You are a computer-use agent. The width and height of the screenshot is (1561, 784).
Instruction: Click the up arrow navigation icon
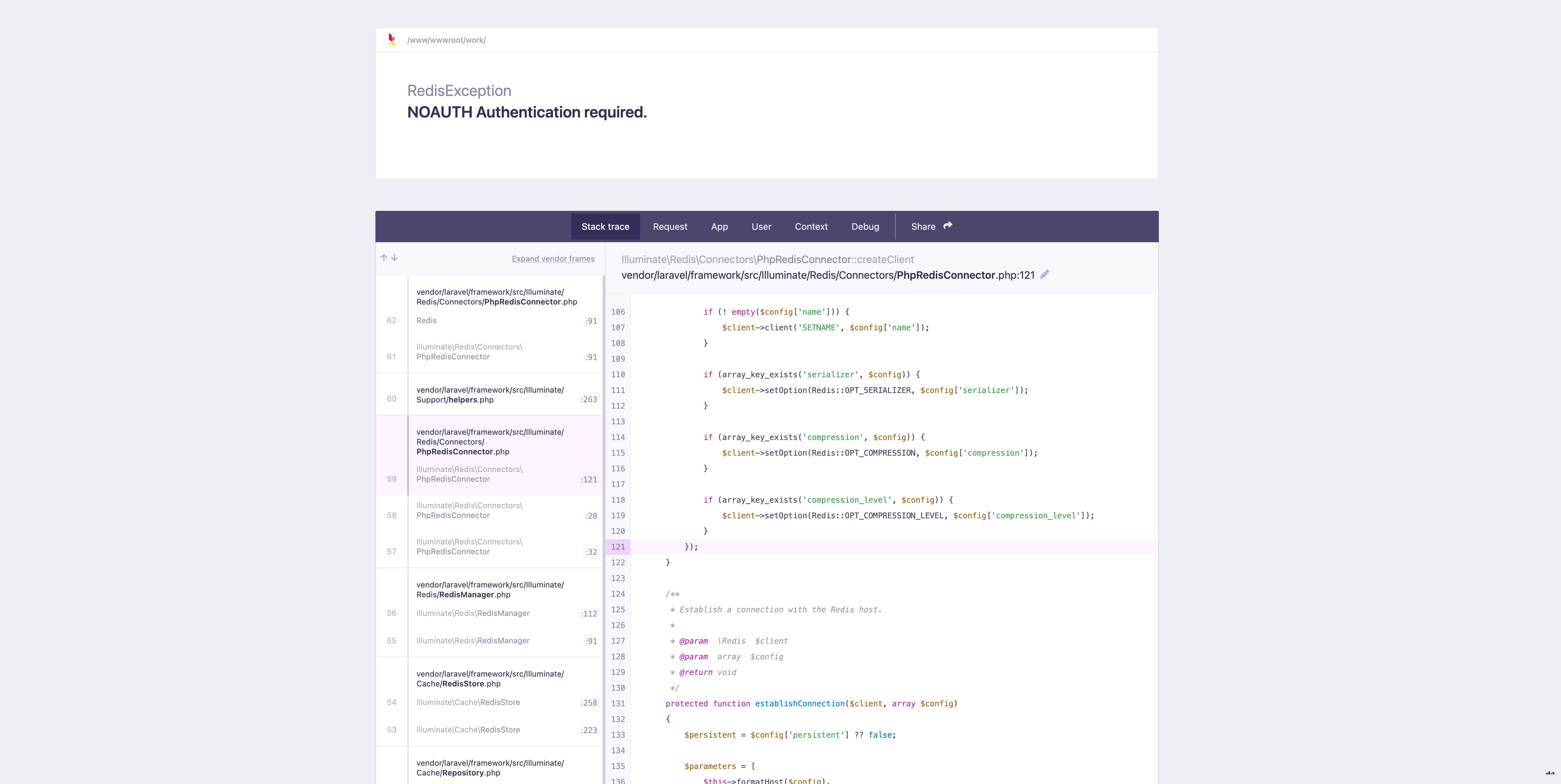(384, 258)
